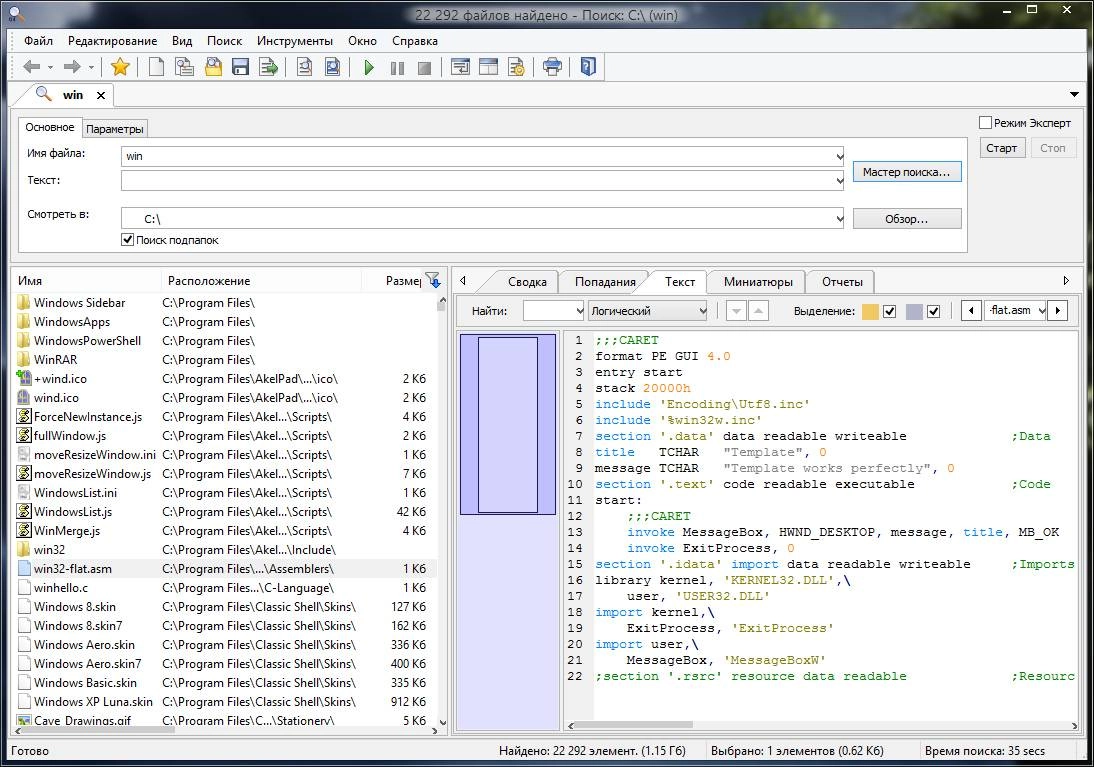Enable the 'Режим Эксперт' checkbox
Viewport: 1094px width, 767px height.
[985, 123]
